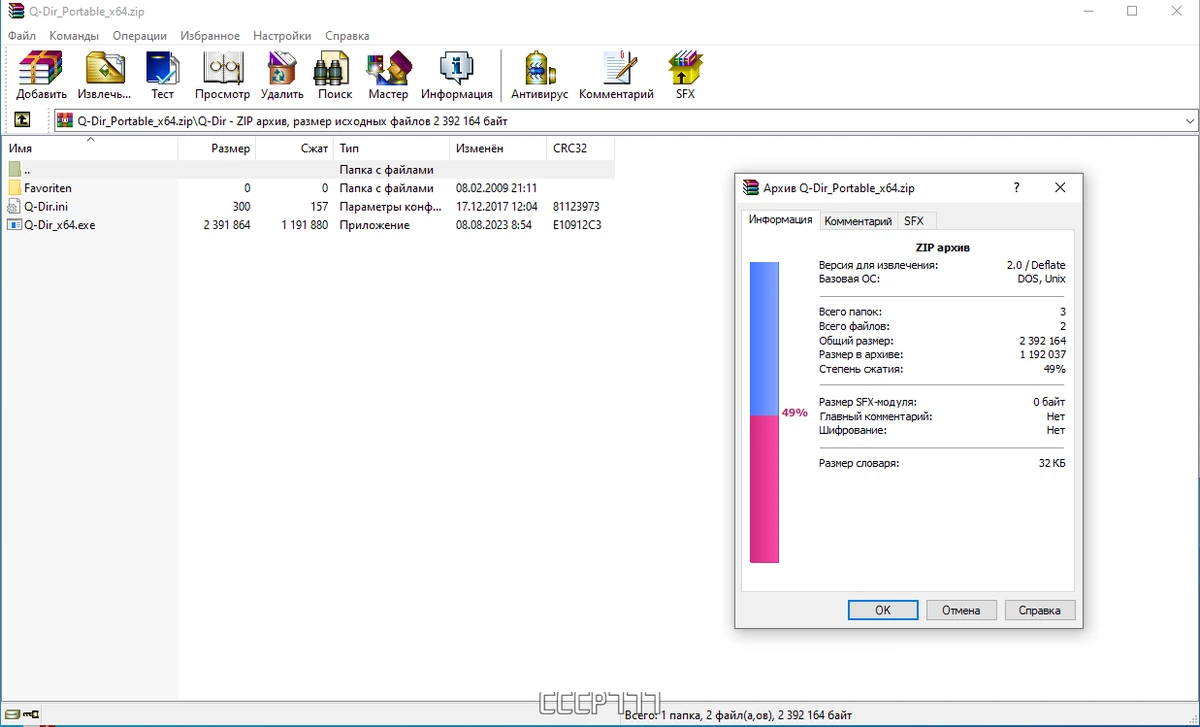Switch to the Информация tab
This screenshot has width=1200, height=727.
(x=780, y=220)
